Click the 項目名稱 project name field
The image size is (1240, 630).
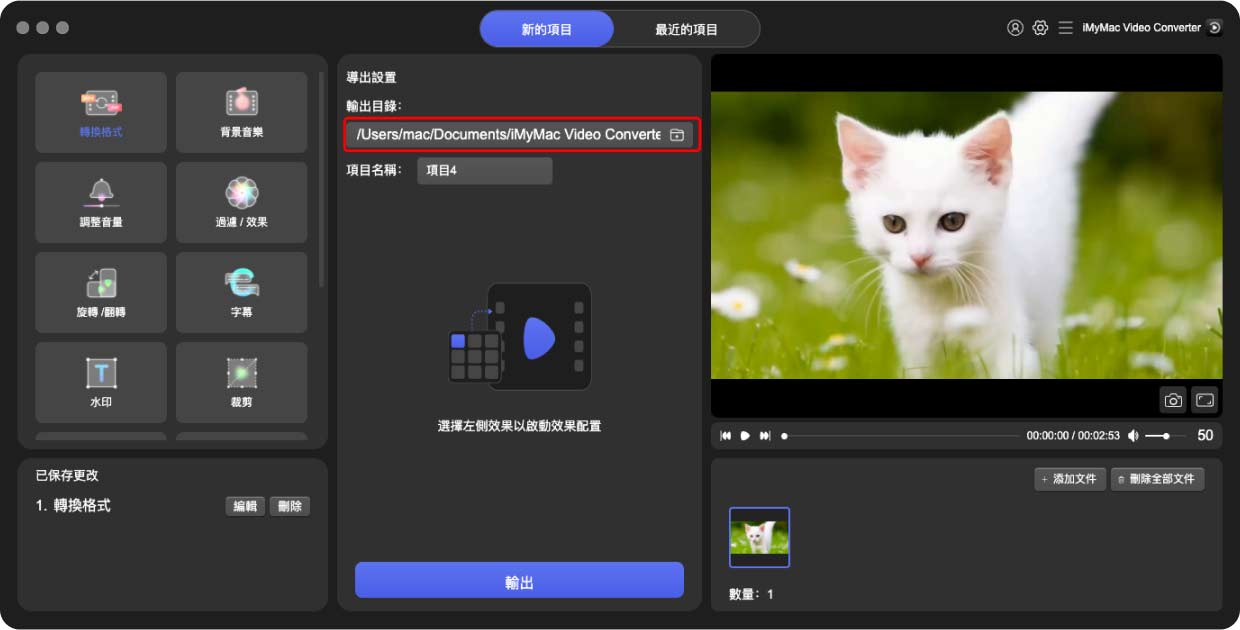484,170
